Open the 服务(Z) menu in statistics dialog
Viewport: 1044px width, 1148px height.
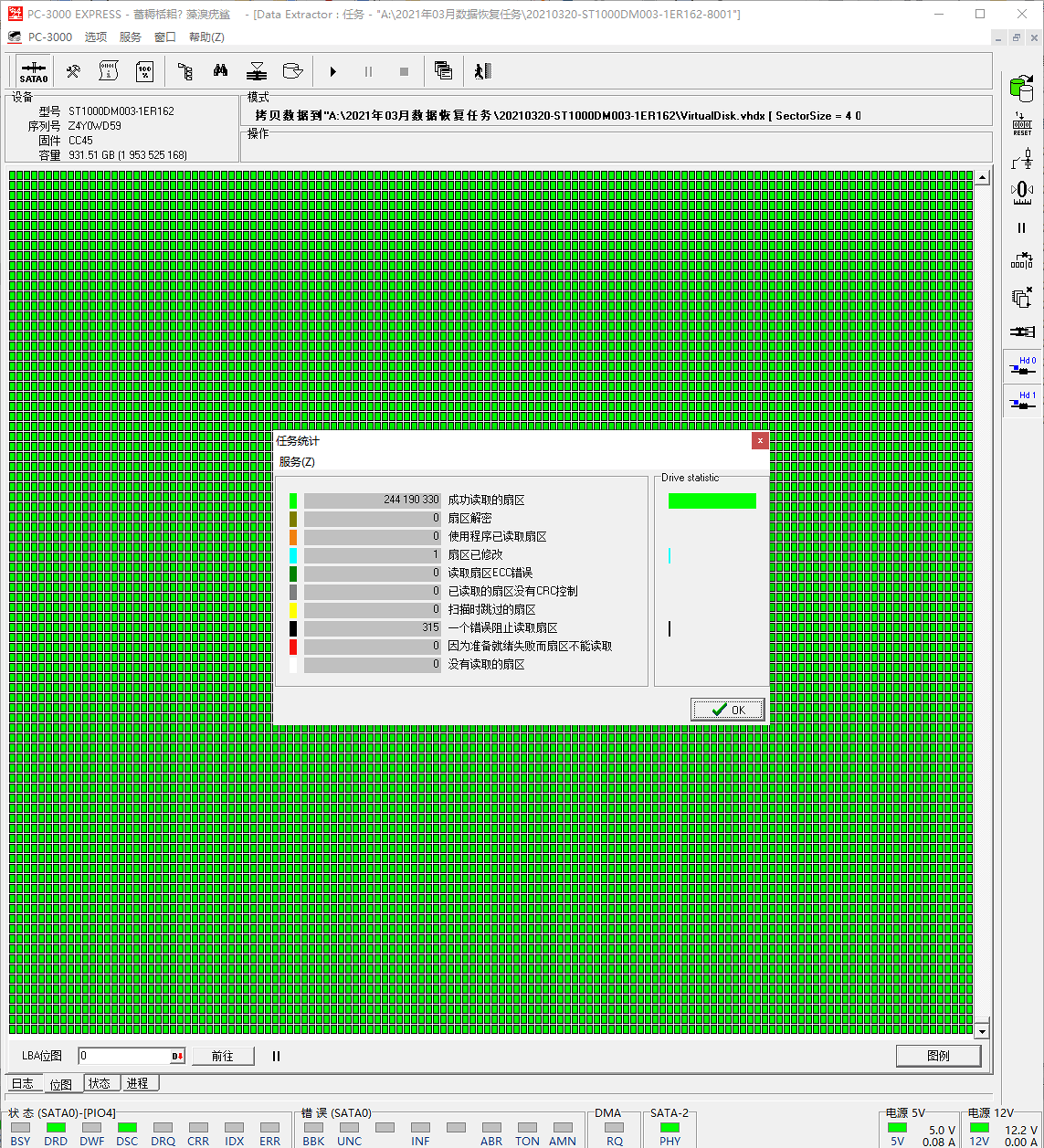point(297,462)
